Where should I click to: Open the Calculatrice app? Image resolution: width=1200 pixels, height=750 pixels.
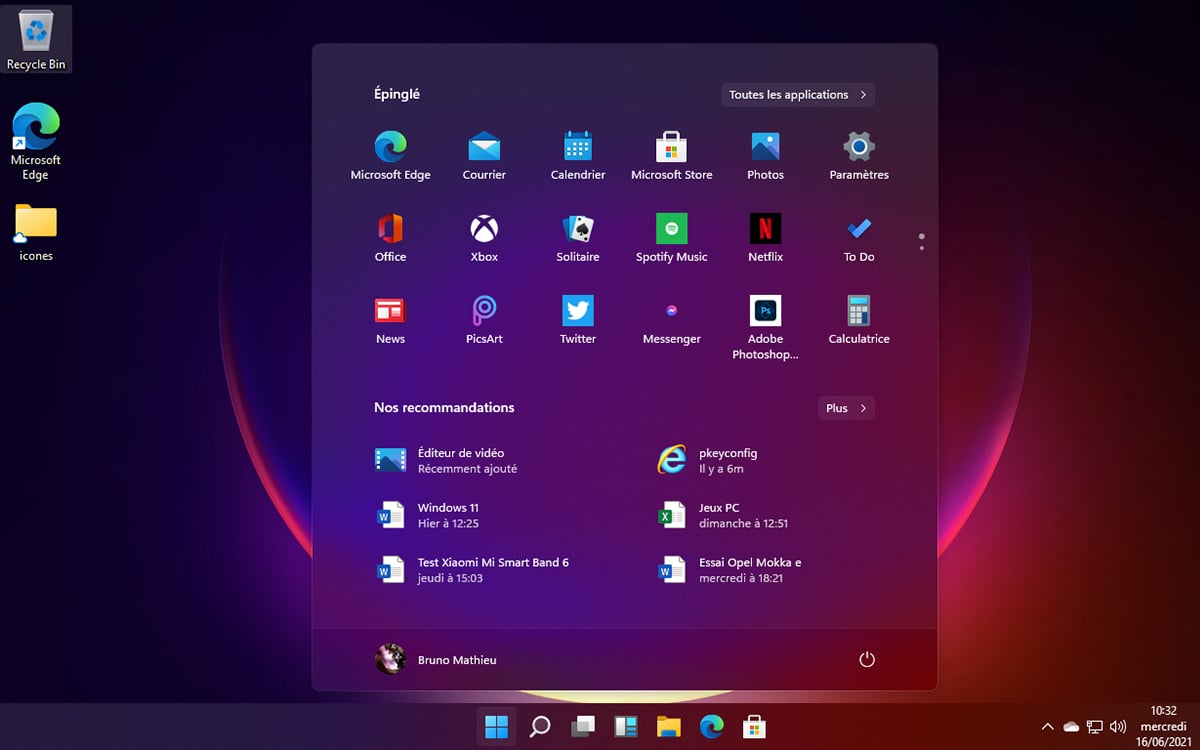click(x=858, y=311)
